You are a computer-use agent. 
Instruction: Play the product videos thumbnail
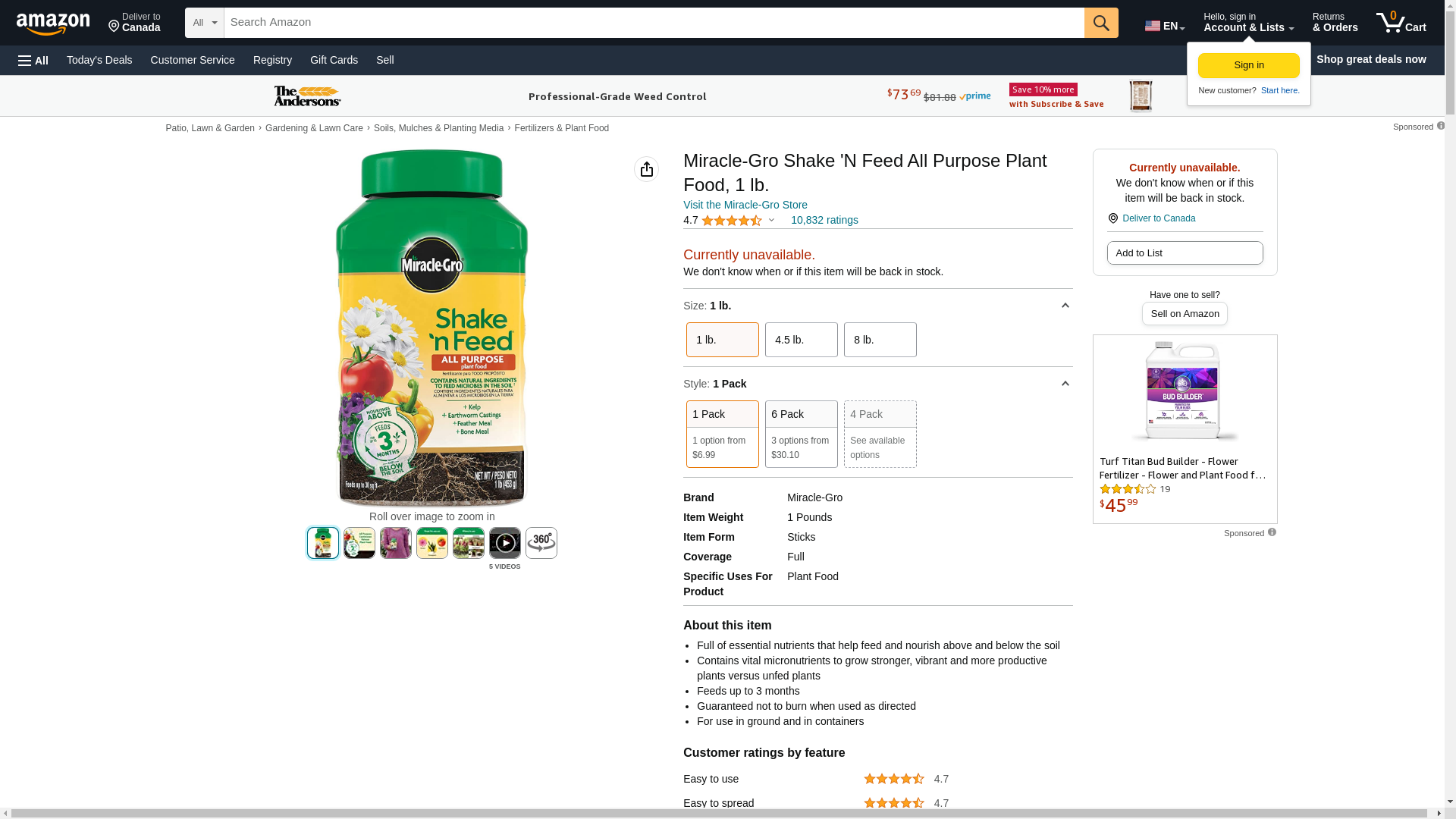[504, 543]
